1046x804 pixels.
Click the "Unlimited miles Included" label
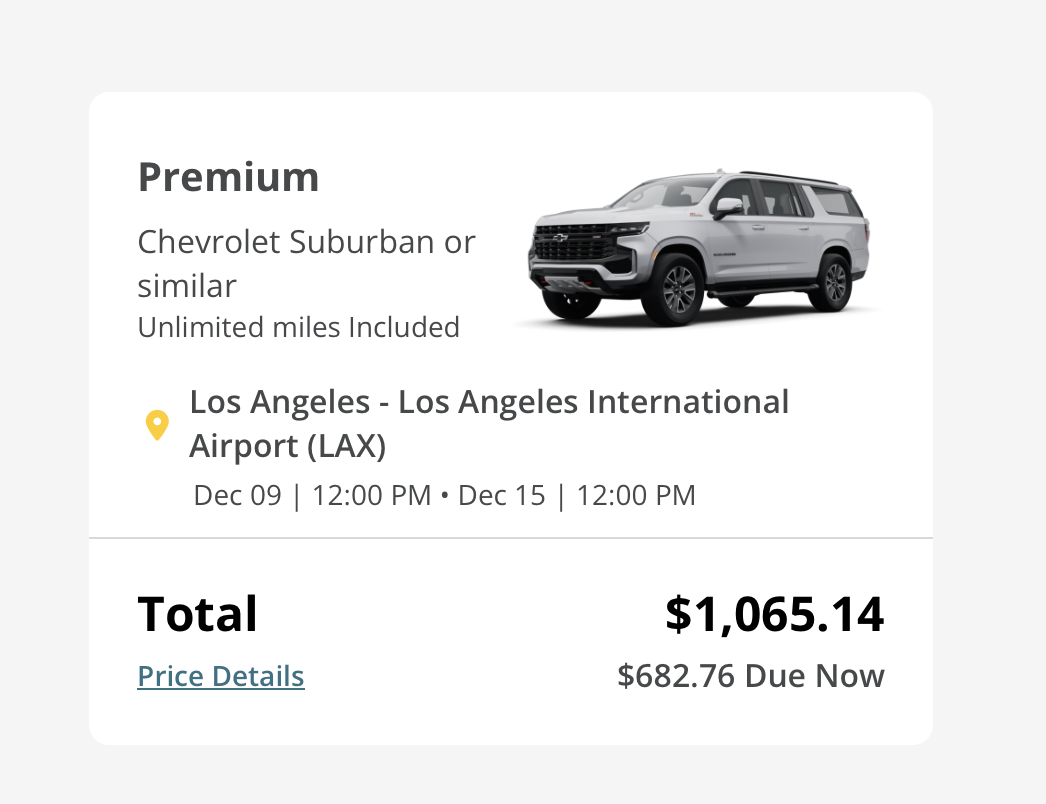[298, 328]
